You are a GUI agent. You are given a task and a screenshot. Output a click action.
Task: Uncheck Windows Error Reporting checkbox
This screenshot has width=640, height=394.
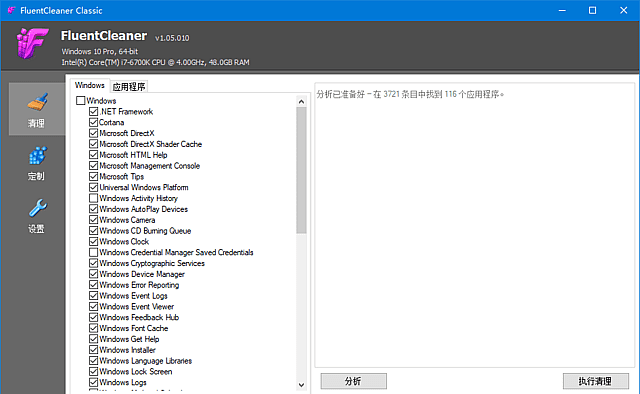point(93,285)
